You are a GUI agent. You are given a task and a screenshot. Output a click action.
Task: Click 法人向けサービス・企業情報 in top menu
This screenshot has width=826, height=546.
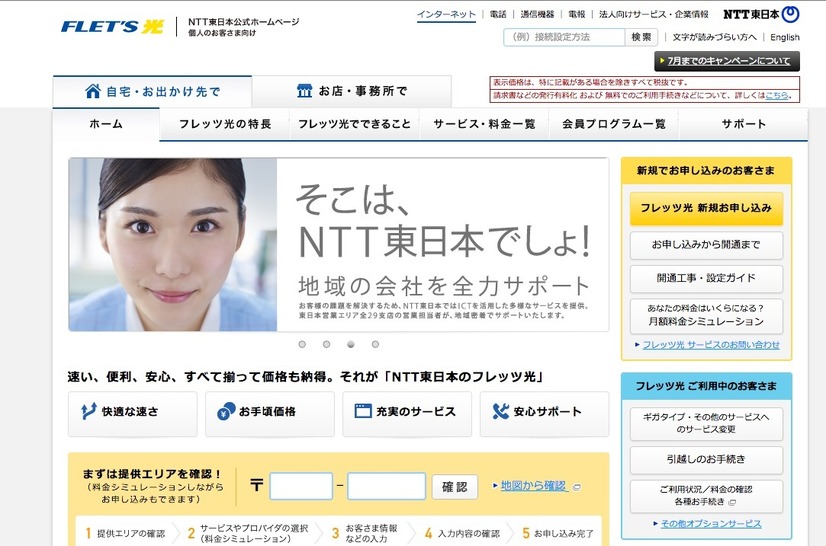tap(654, 15)
